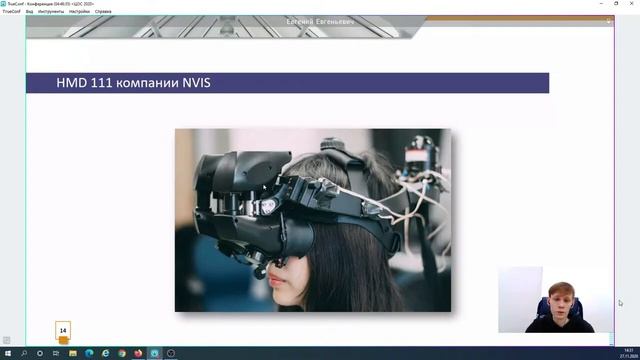Image resolution: width=640 pixels, height=360 pixels.
Task: Click the slide title HMD 111 компании NVIS
Action: [133, 83]
